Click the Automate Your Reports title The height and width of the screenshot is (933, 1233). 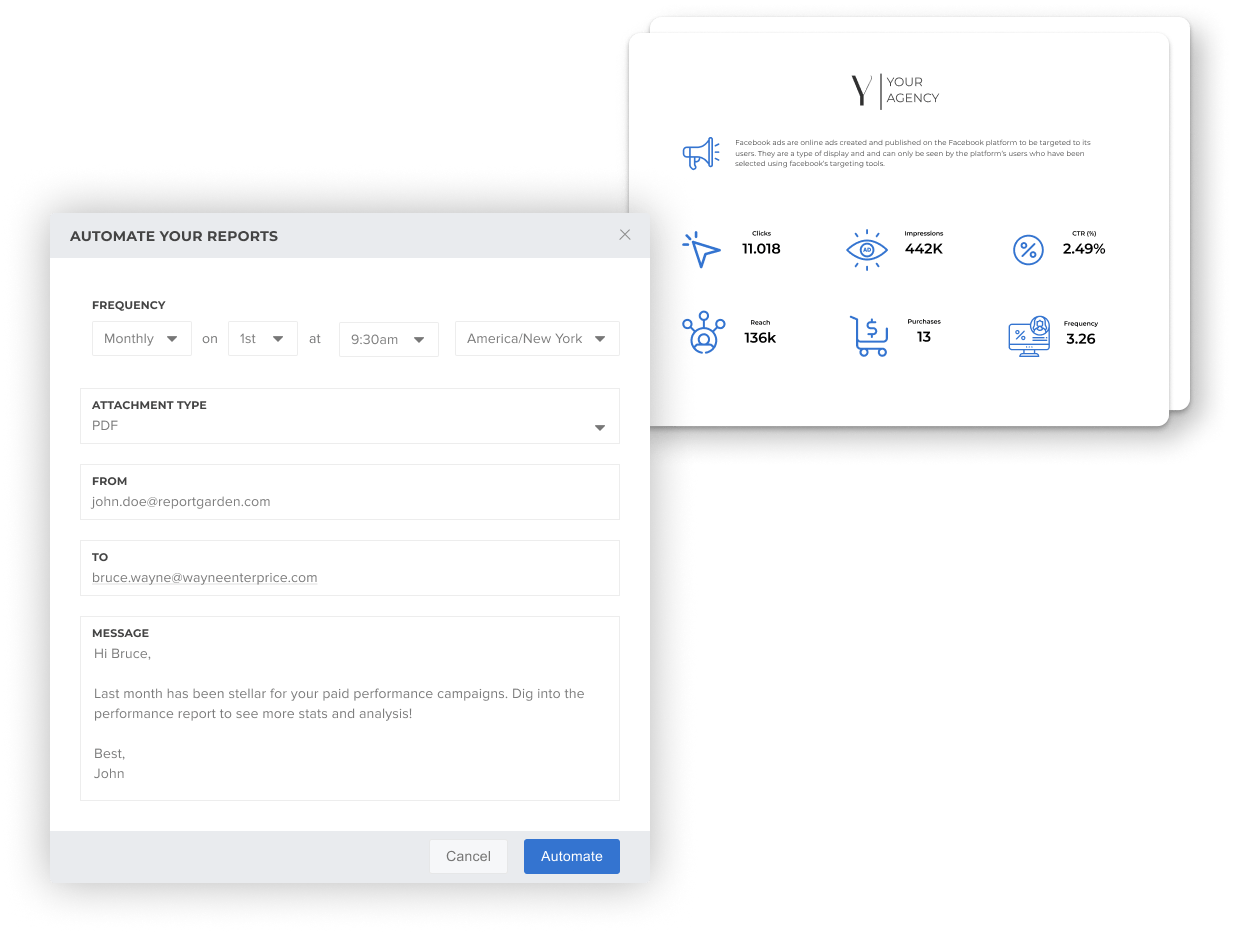point(174,236)
